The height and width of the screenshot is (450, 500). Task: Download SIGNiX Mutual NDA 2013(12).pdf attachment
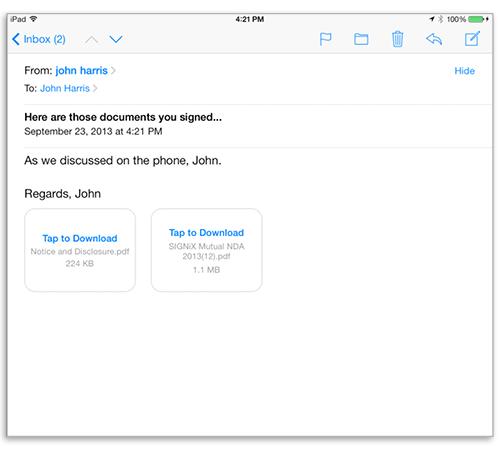pos(207,250)
